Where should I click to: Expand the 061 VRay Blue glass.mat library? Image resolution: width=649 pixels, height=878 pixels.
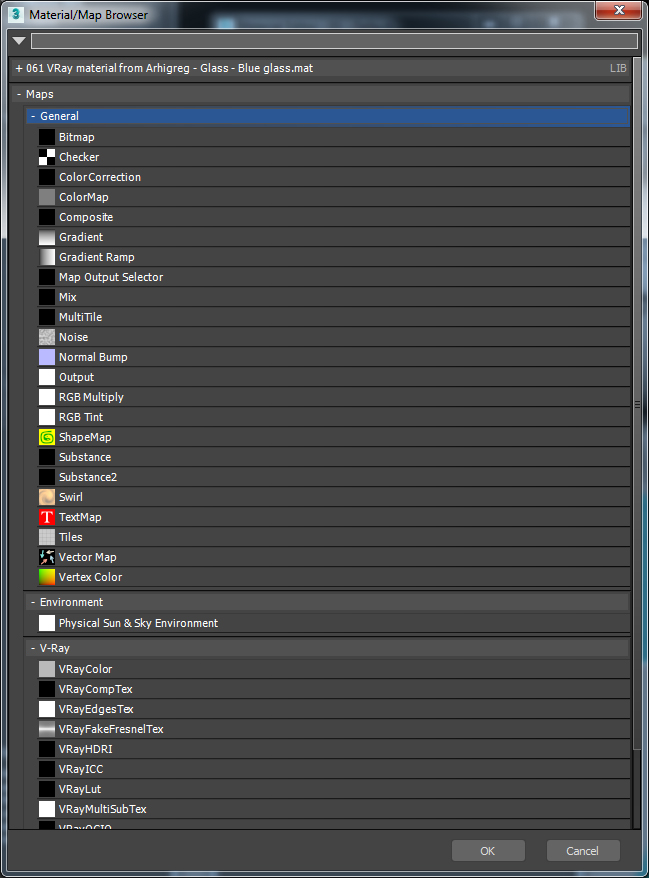click(19, 68)
